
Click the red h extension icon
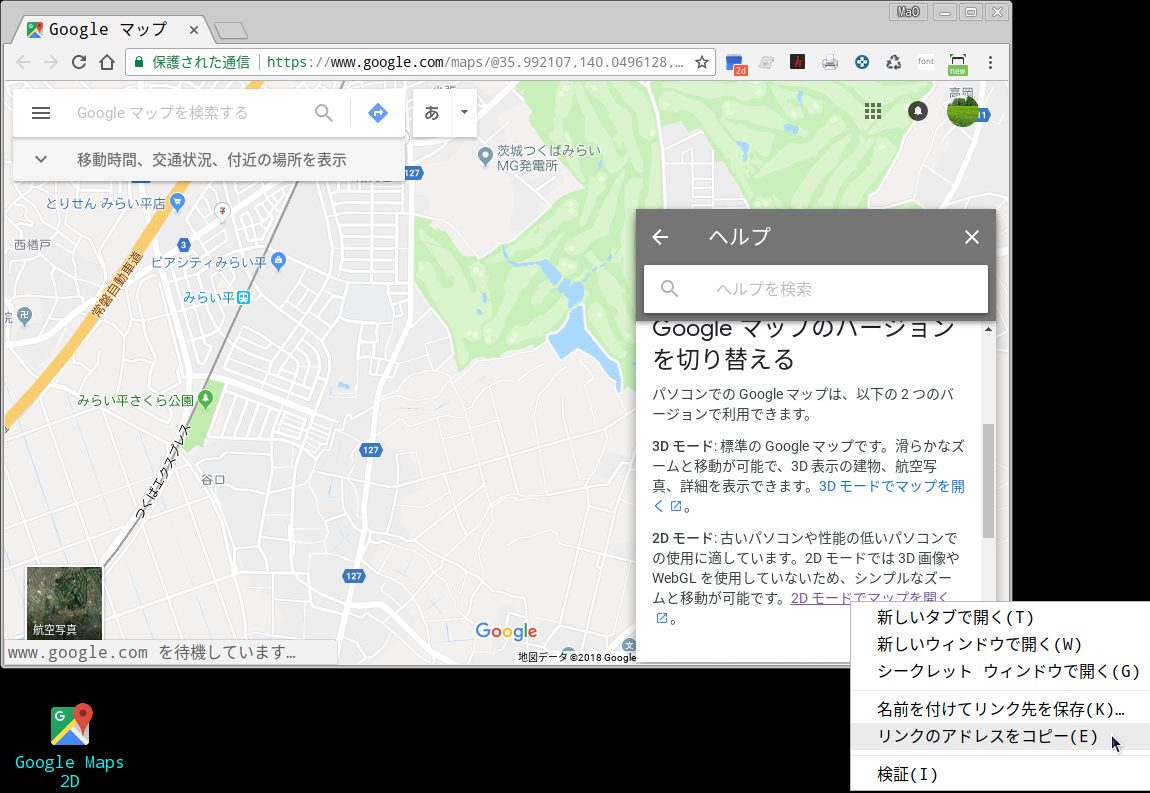pyautogui.click(x=797, y=62)
